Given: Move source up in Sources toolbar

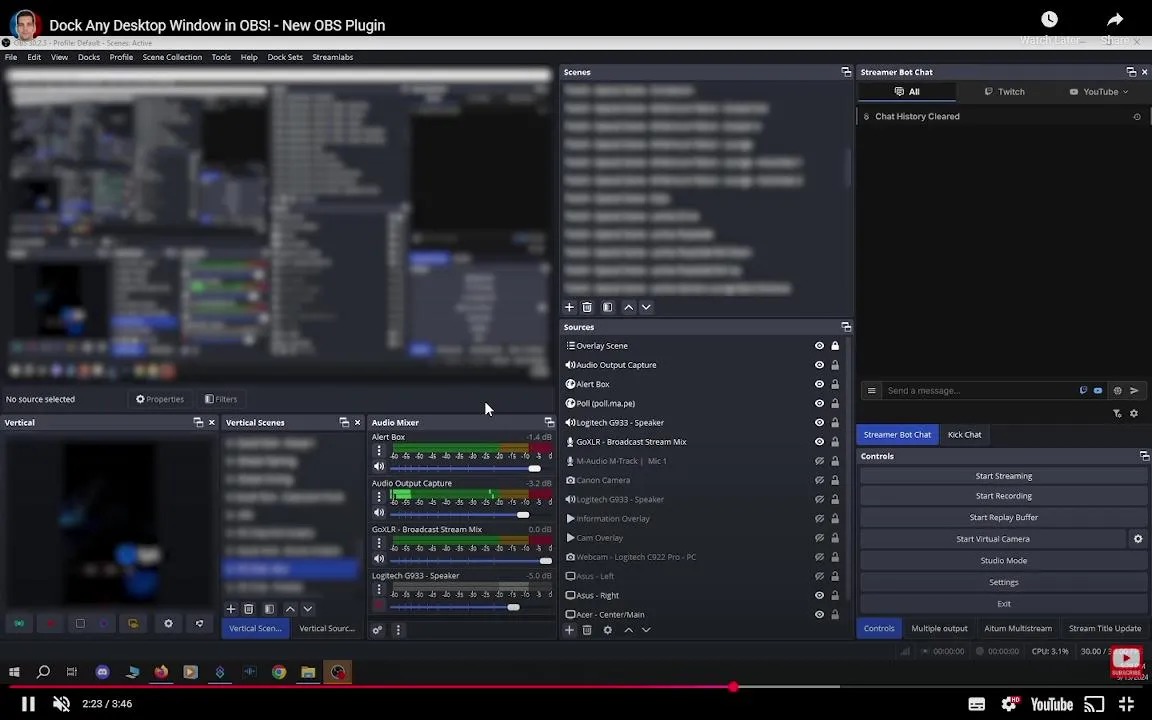Looking at the screenshot, I should tap(628, 630).
